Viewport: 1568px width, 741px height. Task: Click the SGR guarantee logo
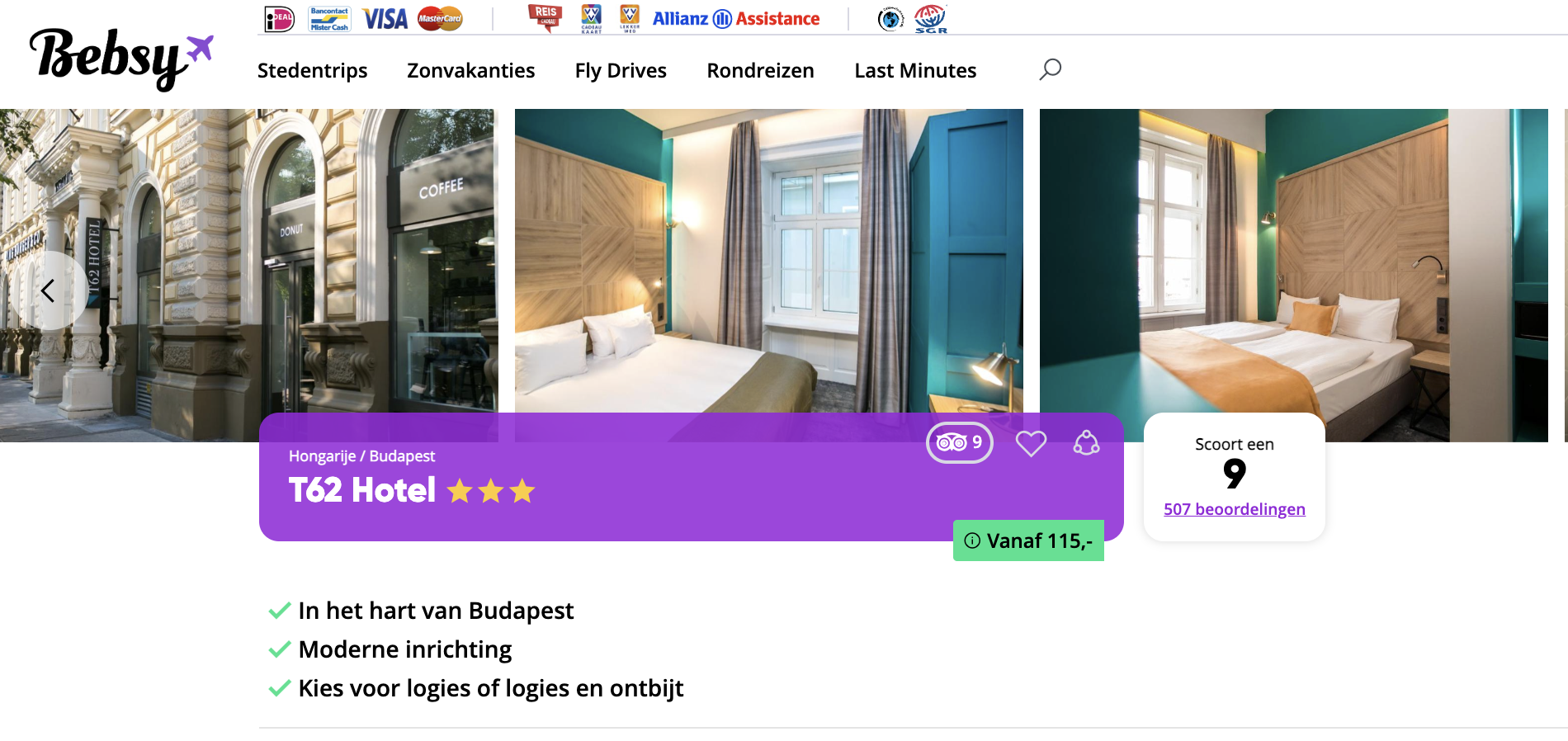coord(930,18)
